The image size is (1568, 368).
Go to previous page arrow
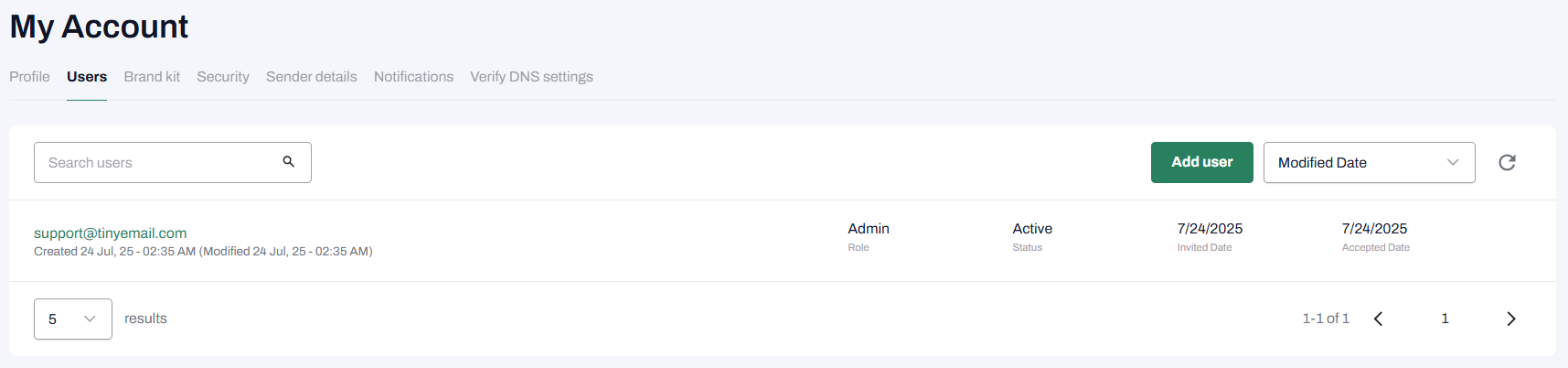[x=1378, y=319]
